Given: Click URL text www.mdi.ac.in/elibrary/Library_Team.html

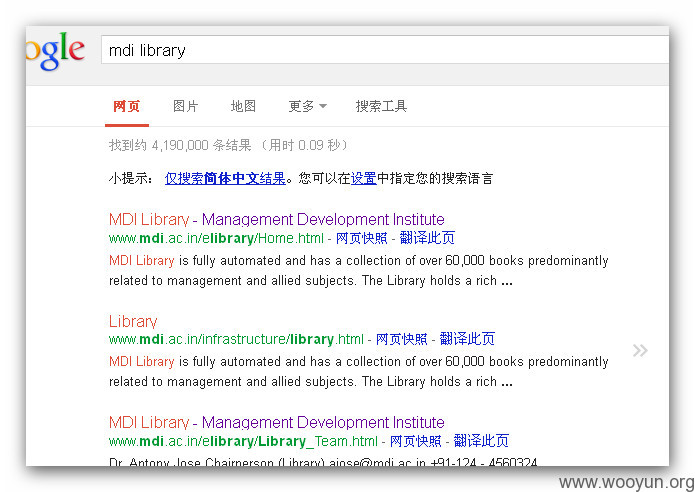Looking at the screenshot, I should 243,441.
